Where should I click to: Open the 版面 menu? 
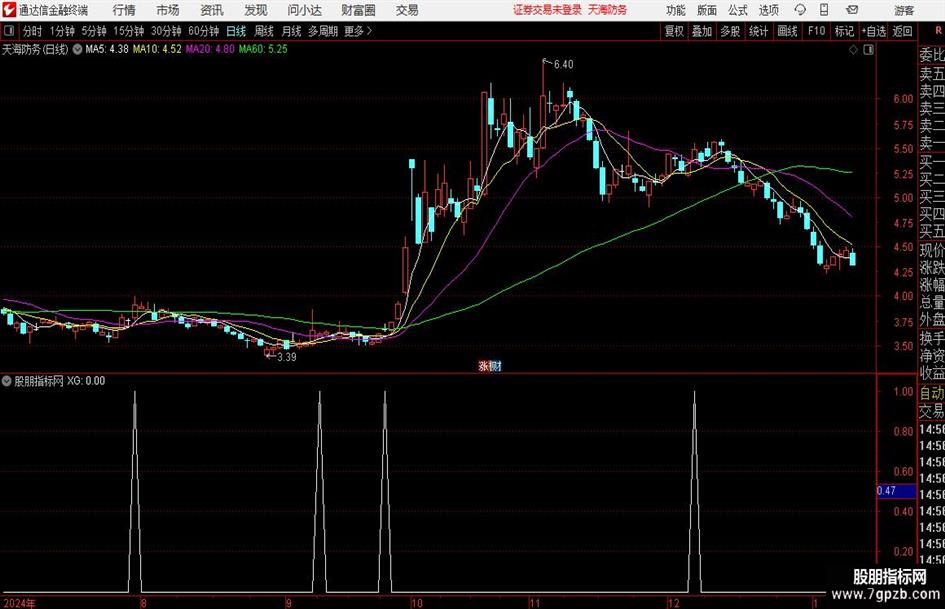707,10
